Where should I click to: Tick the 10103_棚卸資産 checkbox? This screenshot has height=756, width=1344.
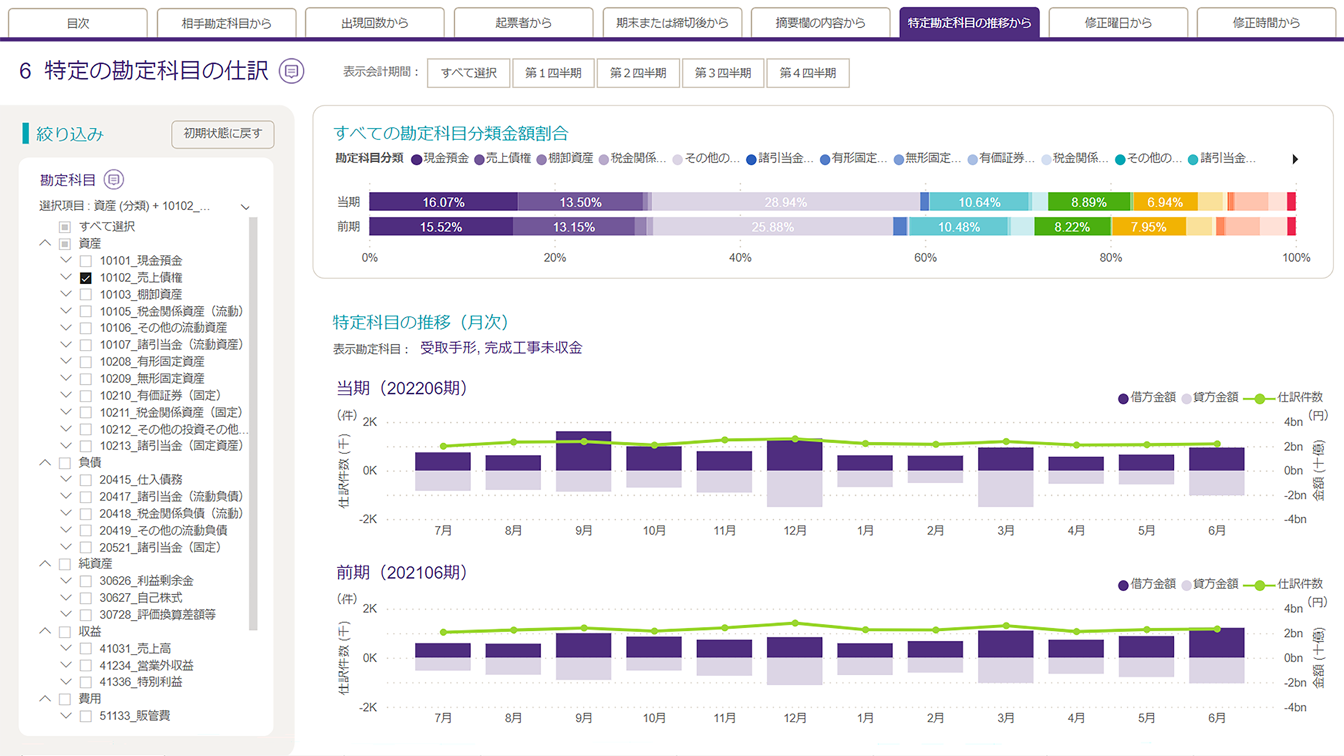(86, 295)
